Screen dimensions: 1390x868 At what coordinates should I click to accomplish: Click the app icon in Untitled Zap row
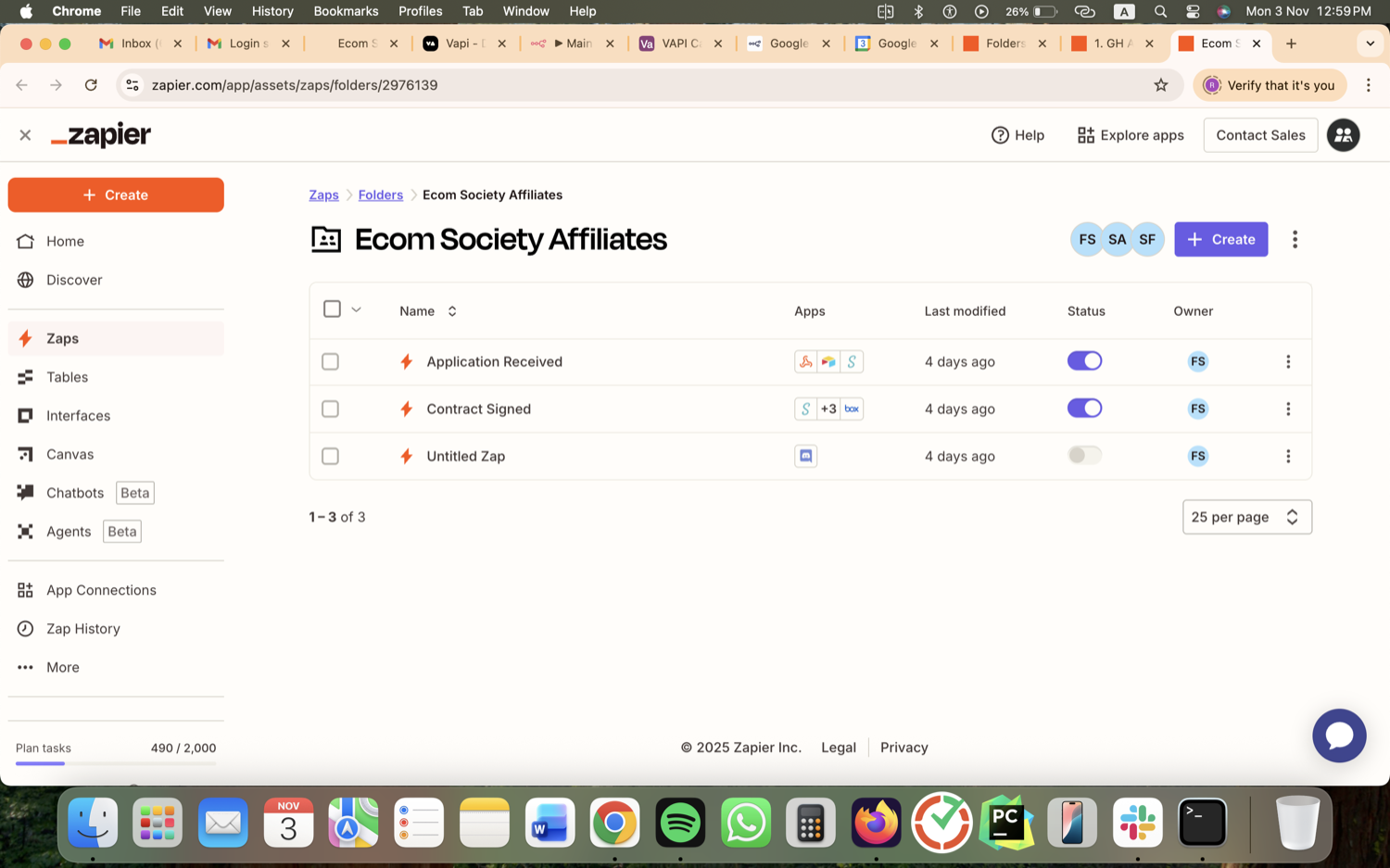point(806,456)
